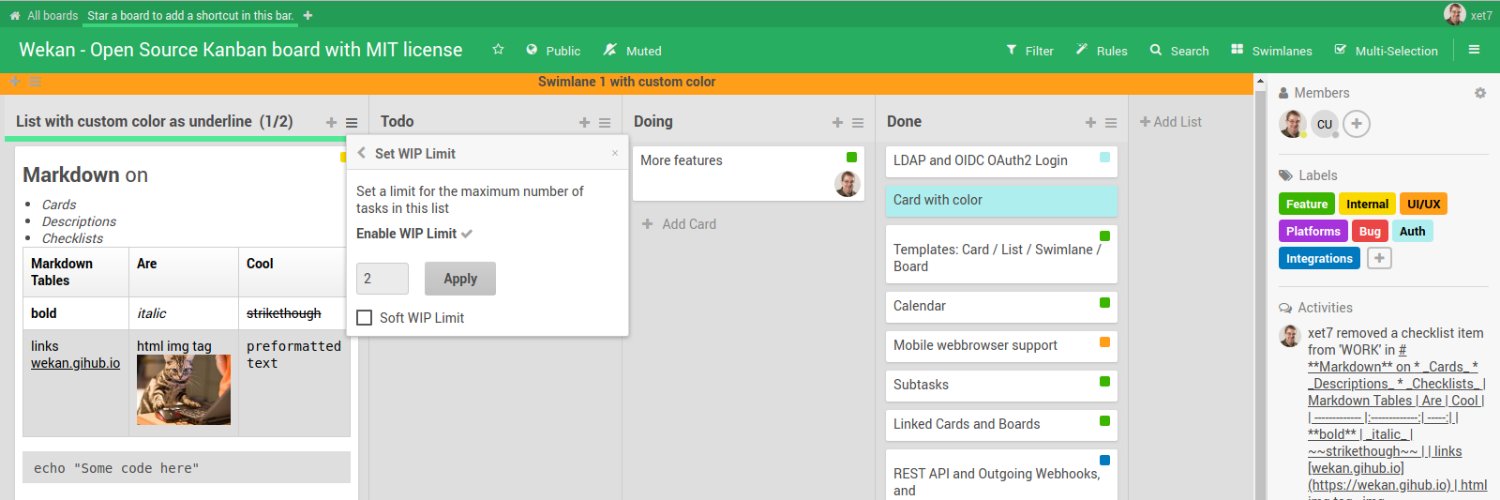Open board Search
This screenshot has height=500, width=1500.
pyautogui.click(x=1180, y=51)
